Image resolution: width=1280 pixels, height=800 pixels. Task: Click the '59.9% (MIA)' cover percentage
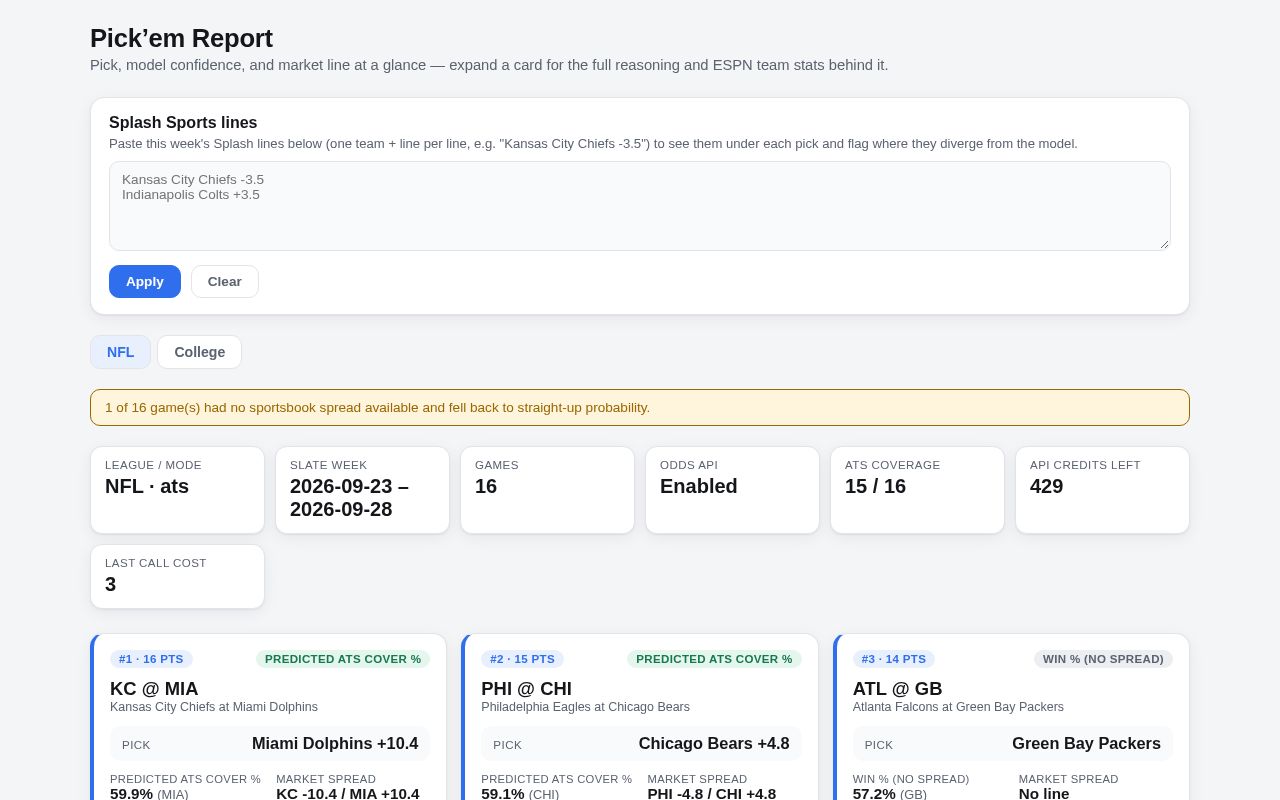[x=149, y=793]
